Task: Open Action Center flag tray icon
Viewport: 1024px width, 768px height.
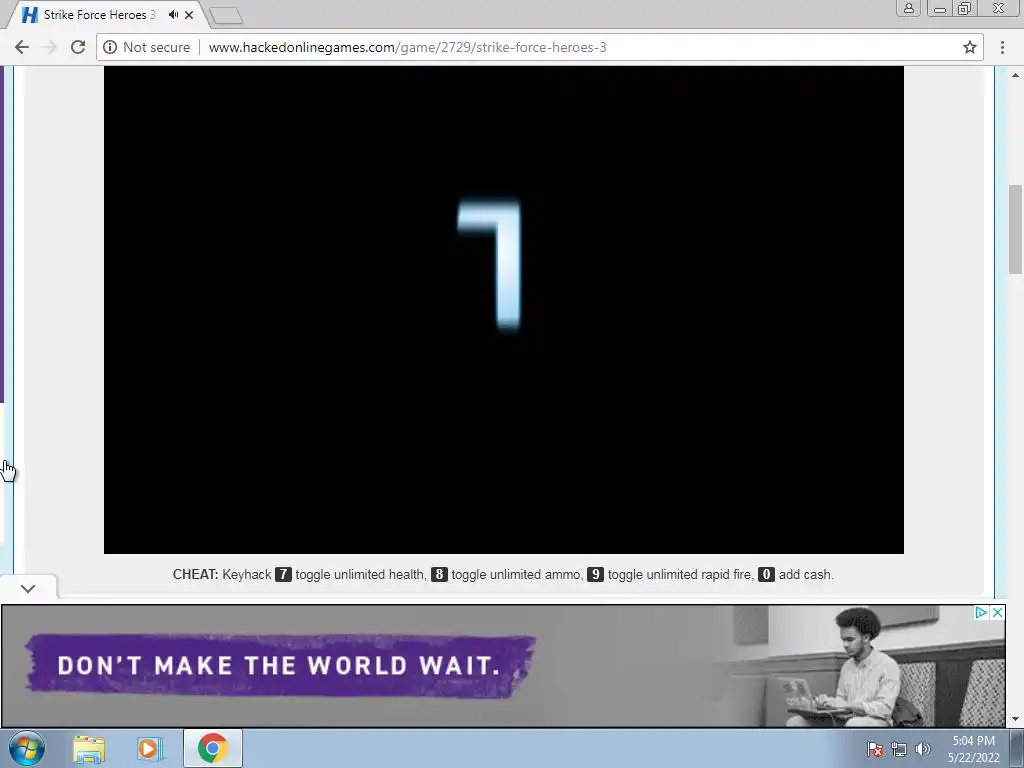Action: coord(874,750)
